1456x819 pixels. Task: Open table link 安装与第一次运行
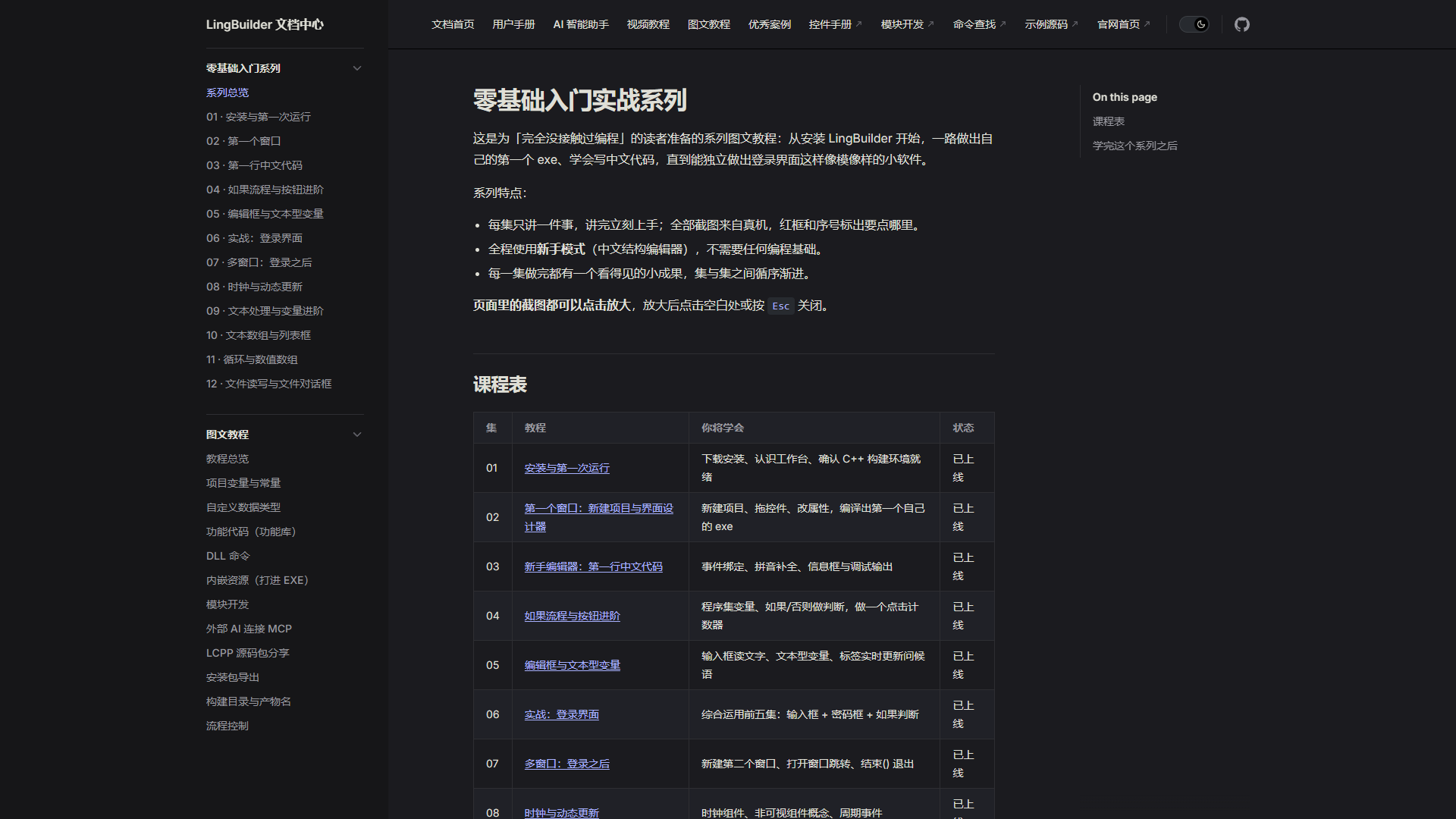pyautogui.click(x=567, y=468)
